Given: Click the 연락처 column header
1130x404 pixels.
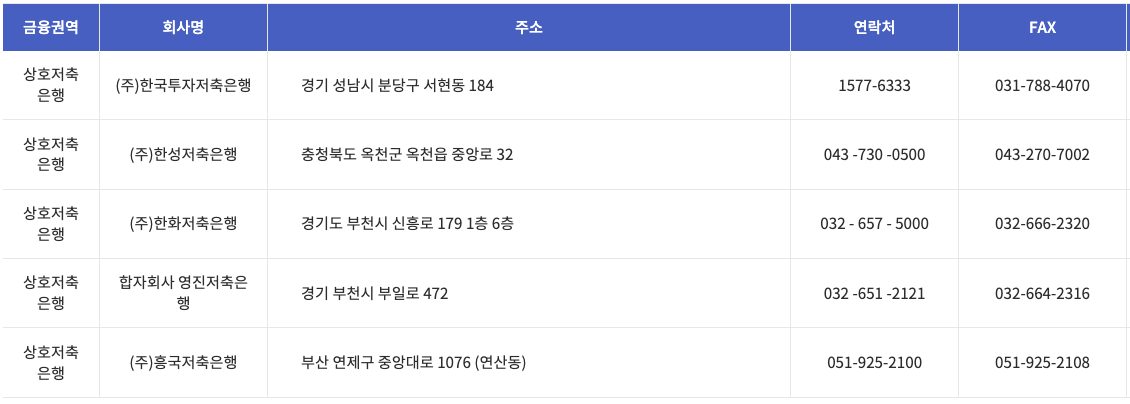Looking at the screenshot, I should click(x=874, y=27).
